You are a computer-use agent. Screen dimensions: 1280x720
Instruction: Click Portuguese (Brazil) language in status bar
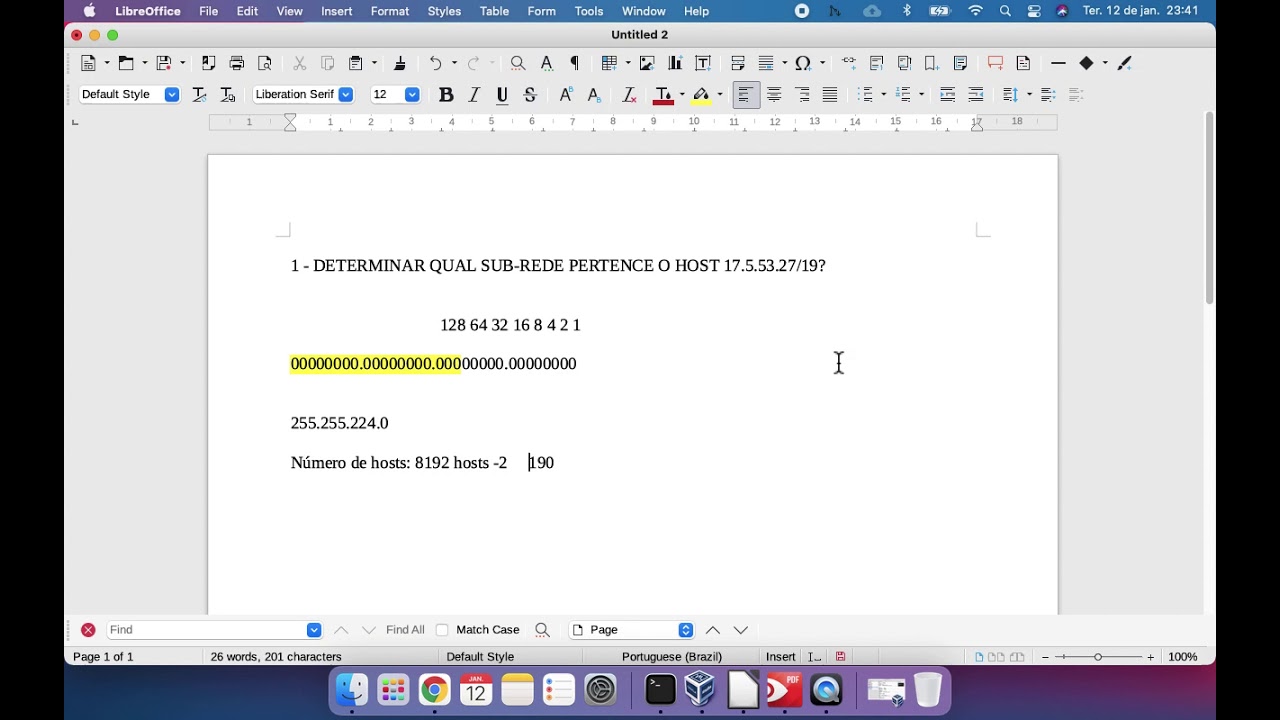672,657
